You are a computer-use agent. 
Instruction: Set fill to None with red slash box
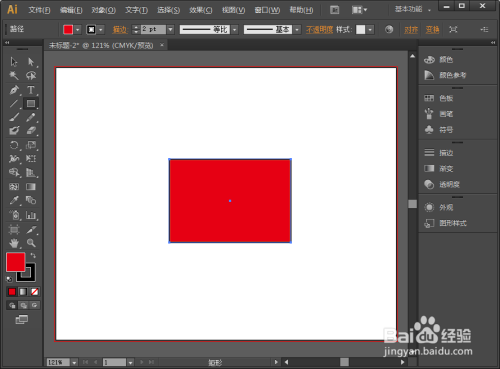pyautogui.click(x=35, y=292)
